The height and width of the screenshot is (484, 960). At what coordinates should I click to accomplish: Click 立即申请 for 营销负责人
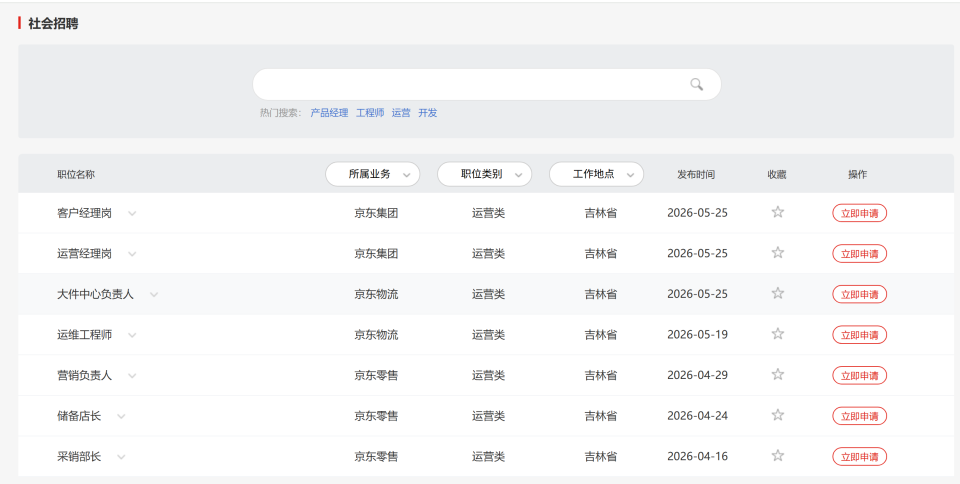click(x=859, y=375)
